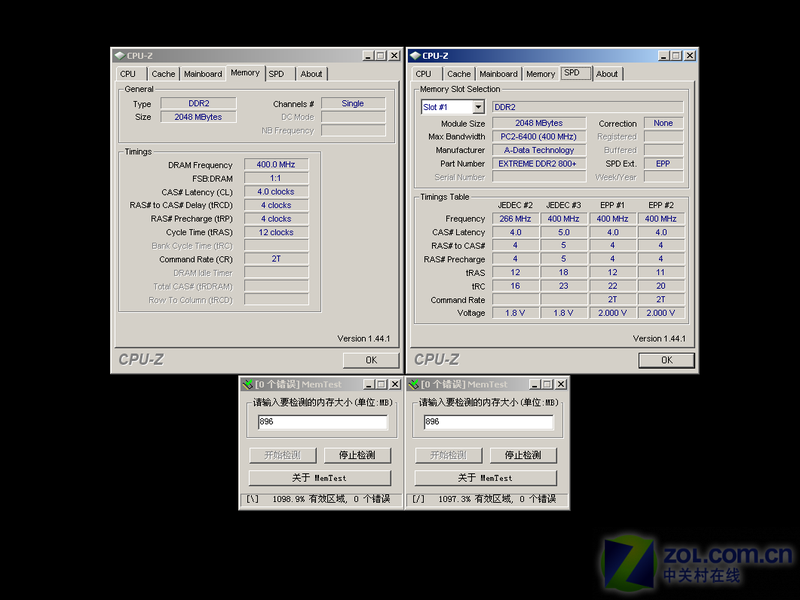Screen dimensions: 800x600
Task: Click JEDEC #3 tRC value 23
Action: pyautogui.click(x=564, y=286)
